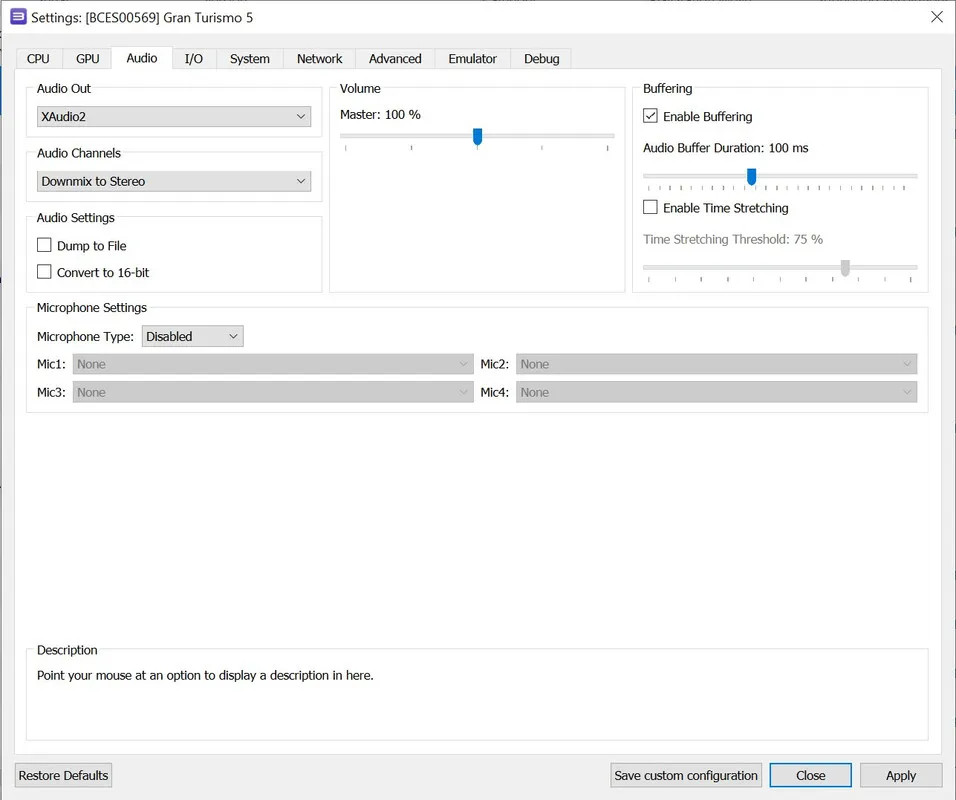Open the Advanced tab

(395, 59)
